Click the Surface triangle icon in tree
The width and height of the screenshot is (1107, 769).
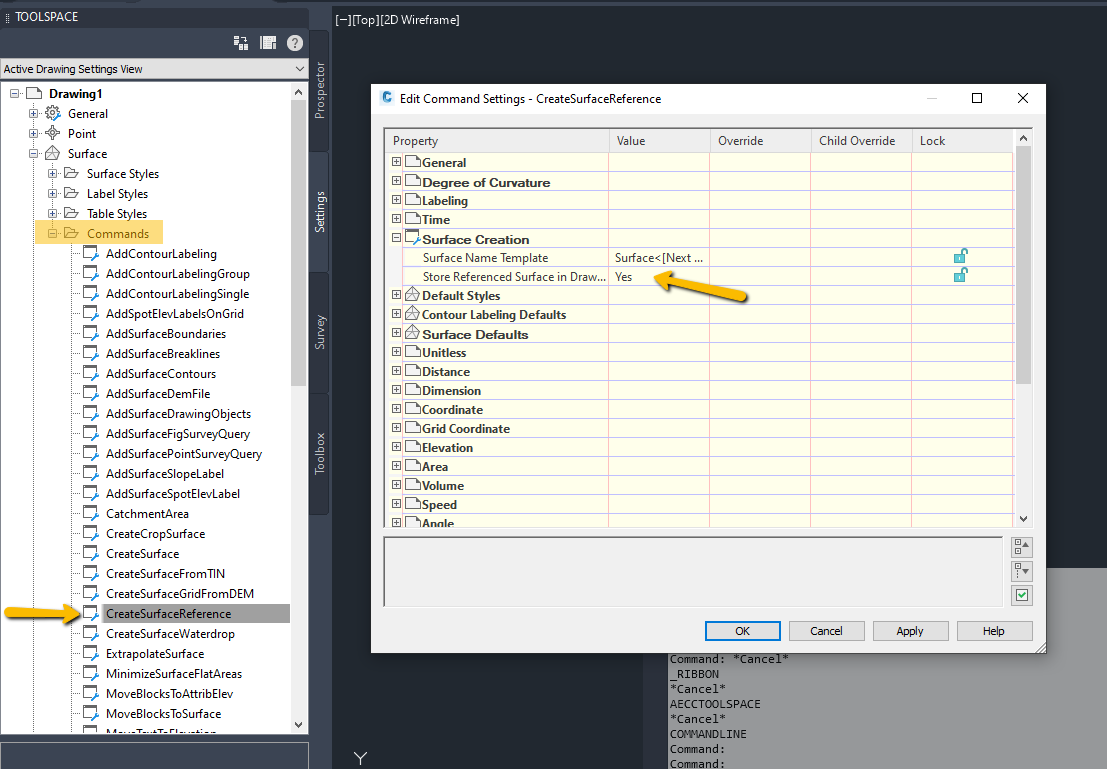click(x=53, y=153)
